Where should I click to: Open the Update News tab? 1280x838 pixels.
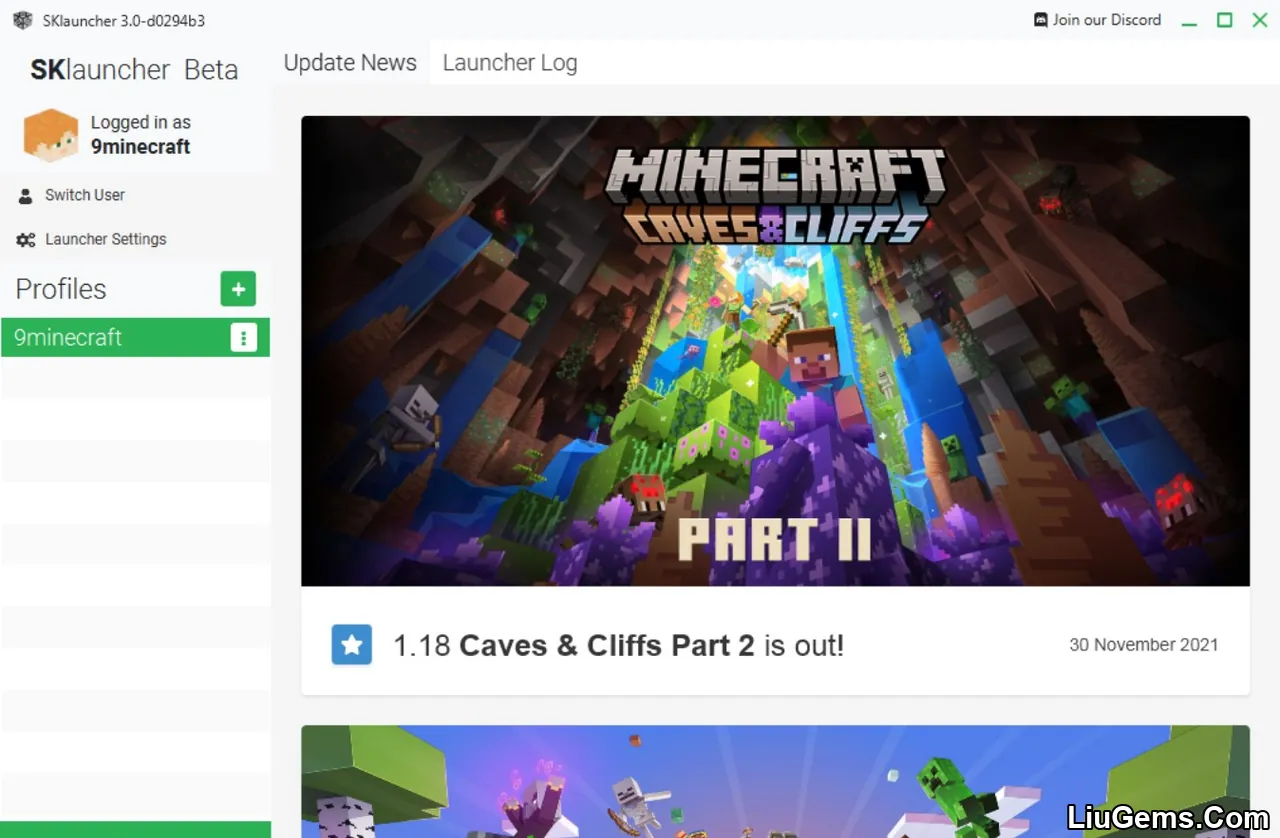[350, 62]
